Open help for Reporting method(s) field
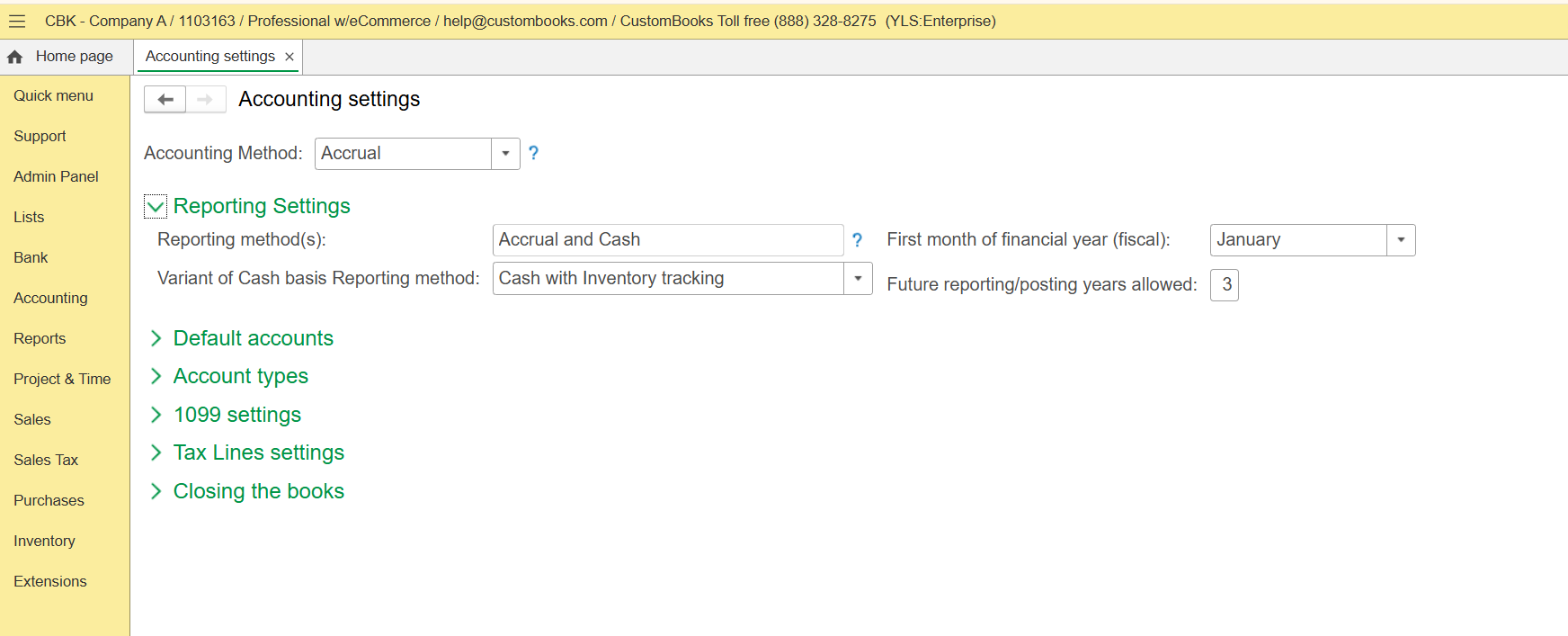The image size is (1568, 636). [x=857, y=240]
